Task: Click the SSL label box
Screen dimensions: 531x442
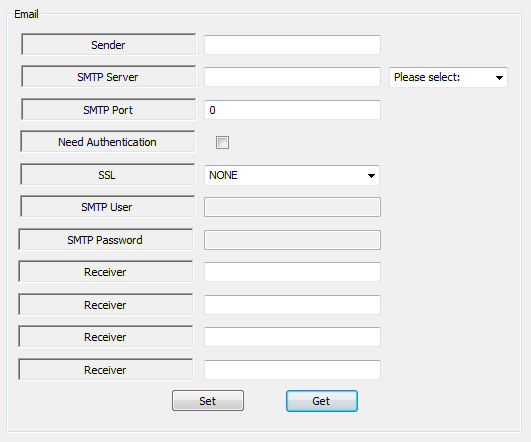Action: pyautogui.click(x=107, y=175)
